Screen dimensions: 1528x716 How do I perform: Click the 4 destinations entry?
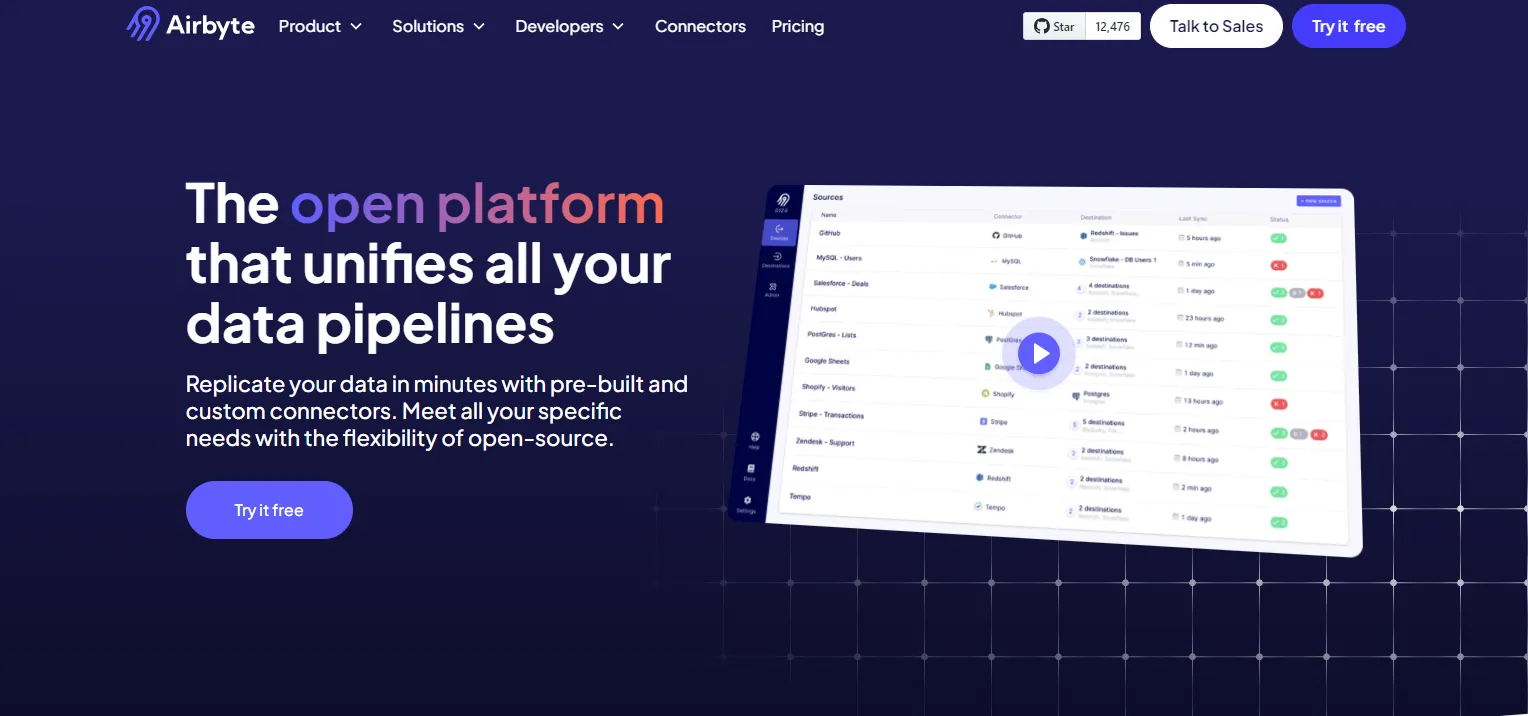click(x=1108, y=286)
